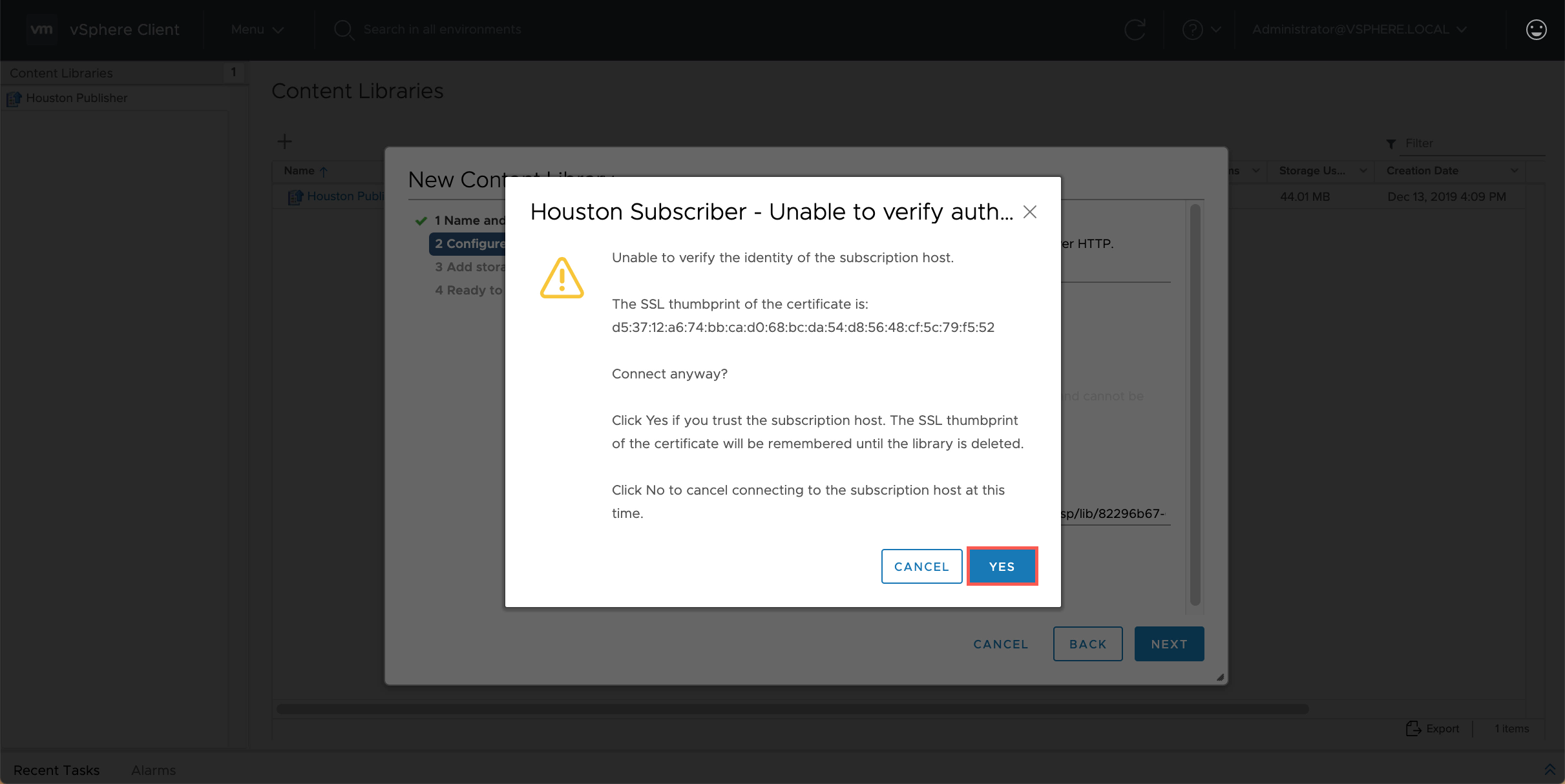
Task: Focus the Search in all environments field
Action: 442,30
